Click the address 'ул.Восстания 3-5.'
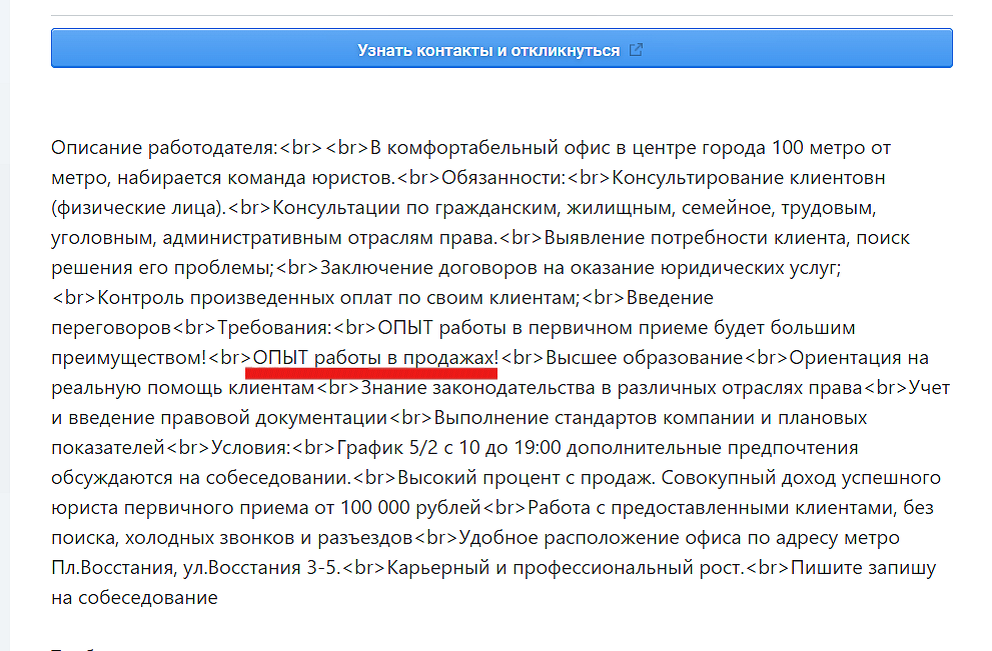Viewport: 992px width, 651px height. pos(262,567)
